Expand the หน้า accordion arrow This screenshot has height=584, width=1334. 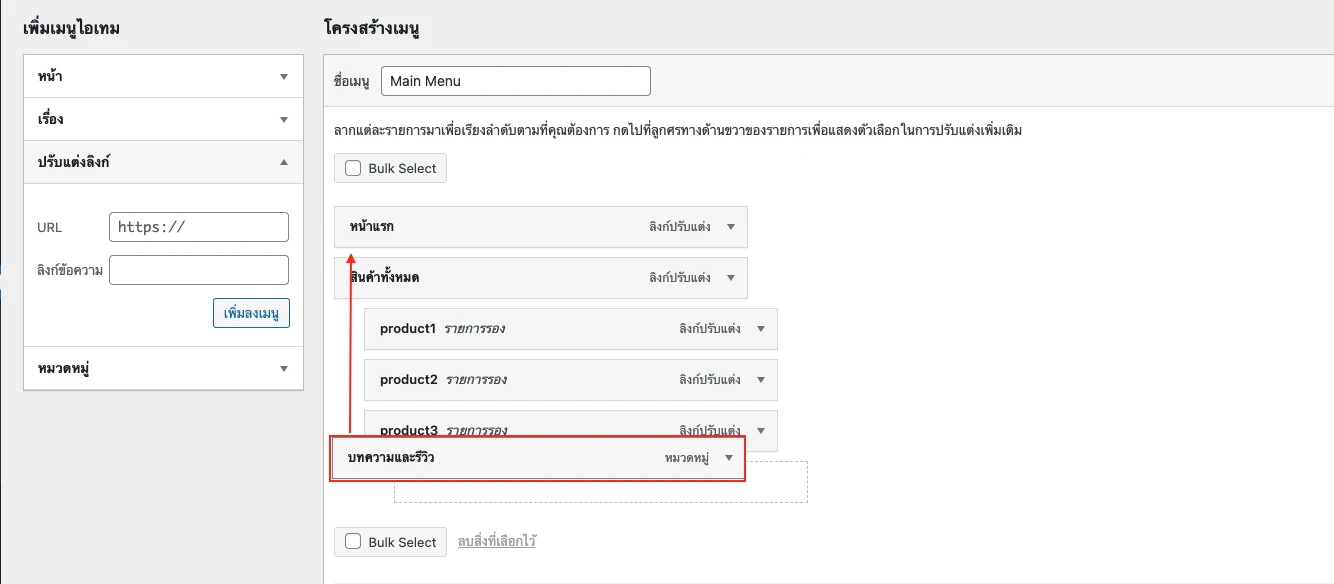284,77
